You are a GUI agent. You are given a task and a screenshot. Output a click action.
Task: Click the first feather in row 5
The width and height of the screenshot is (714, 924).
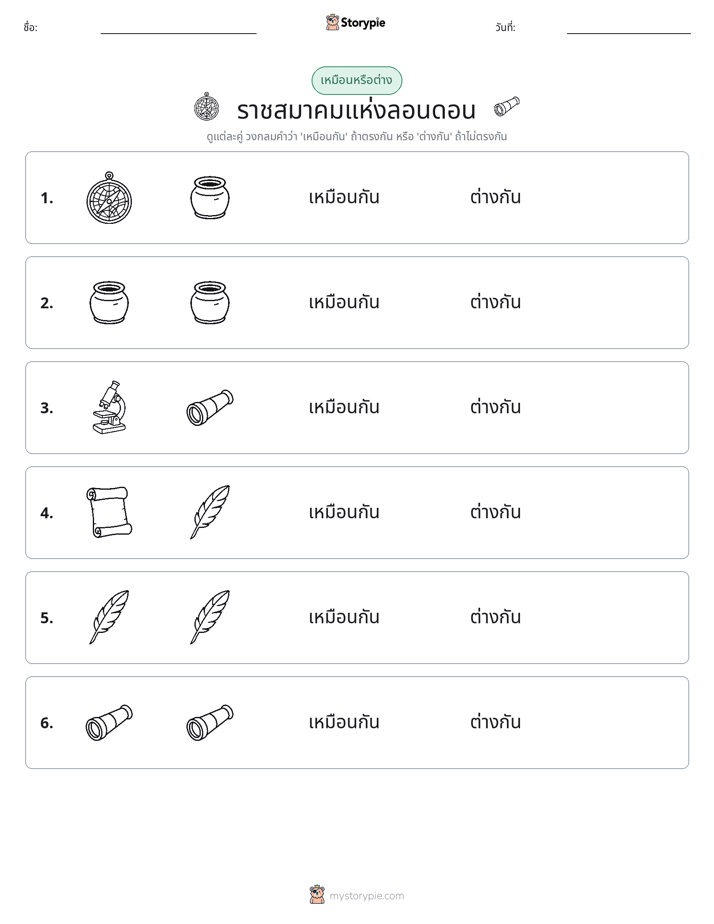109,617
